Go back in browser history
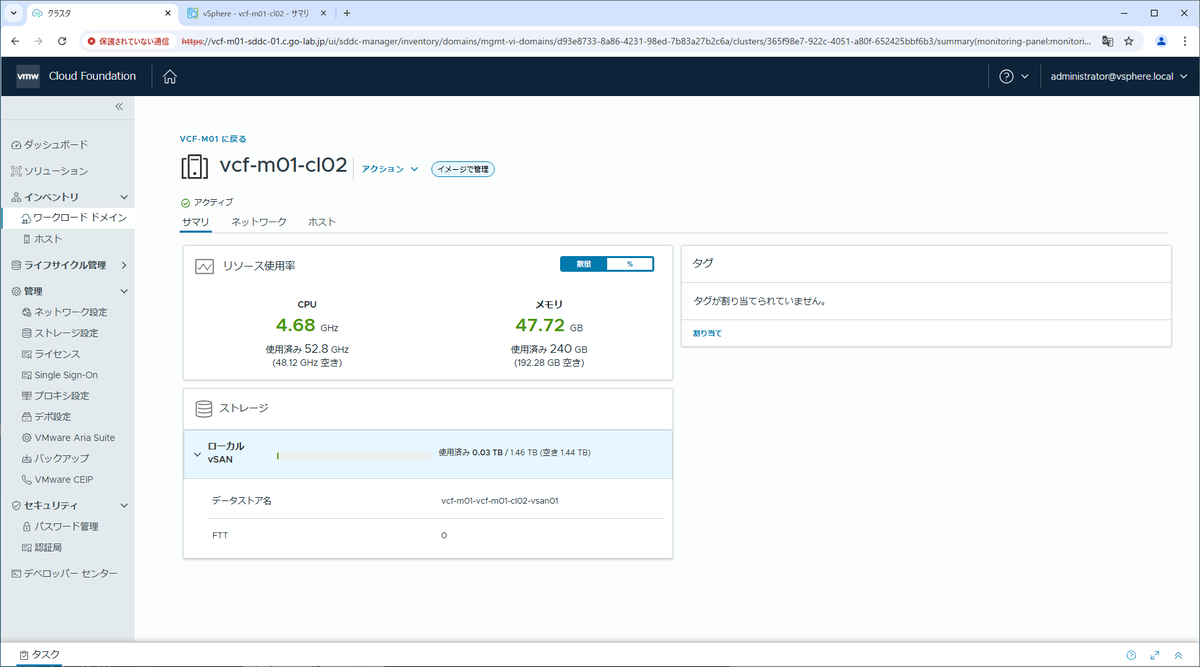 [15, 41]
